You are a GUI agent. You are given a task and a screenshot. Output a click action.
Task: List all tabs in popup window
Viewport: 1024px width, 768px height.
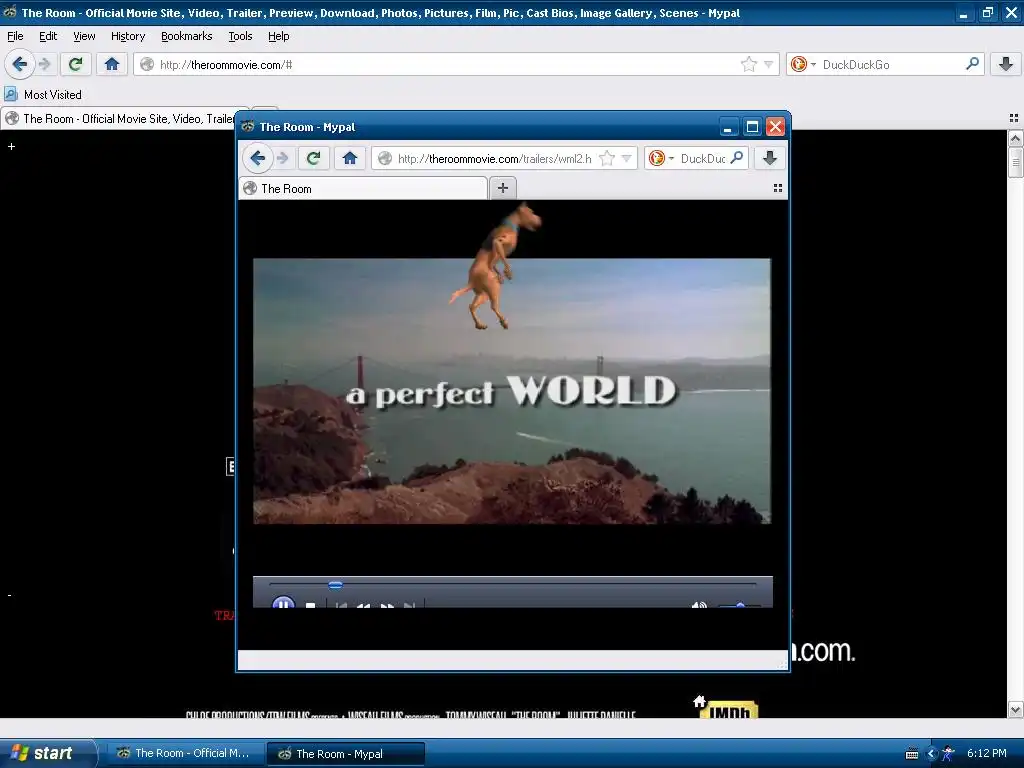click(x=777, y=188)
